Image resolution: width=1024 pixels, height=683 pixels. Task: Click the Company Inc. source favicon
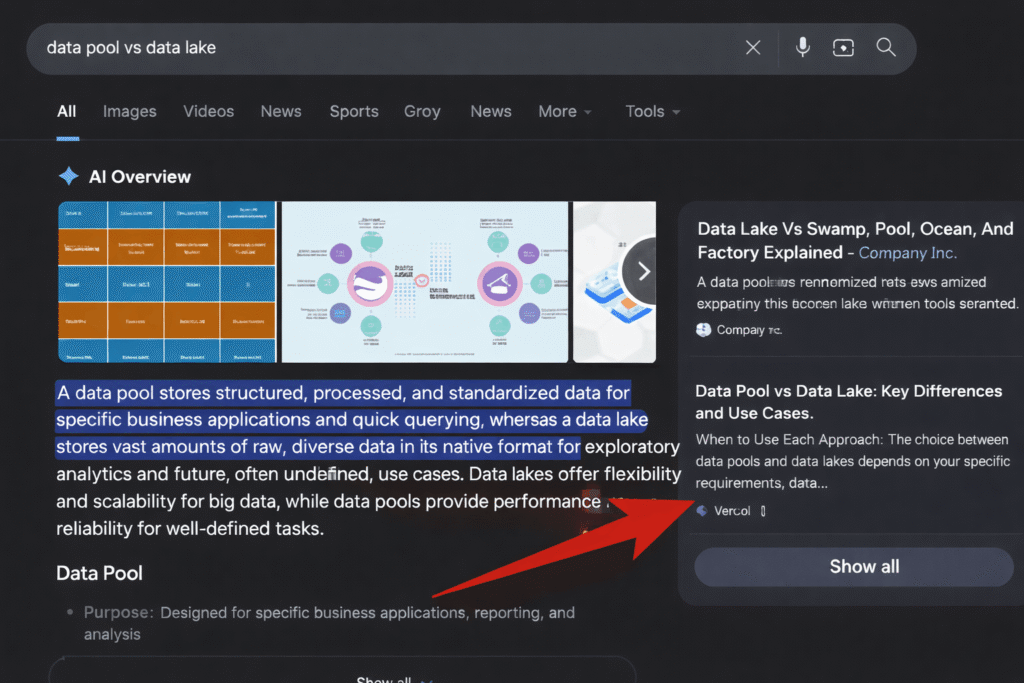click(x=704, y=330)
